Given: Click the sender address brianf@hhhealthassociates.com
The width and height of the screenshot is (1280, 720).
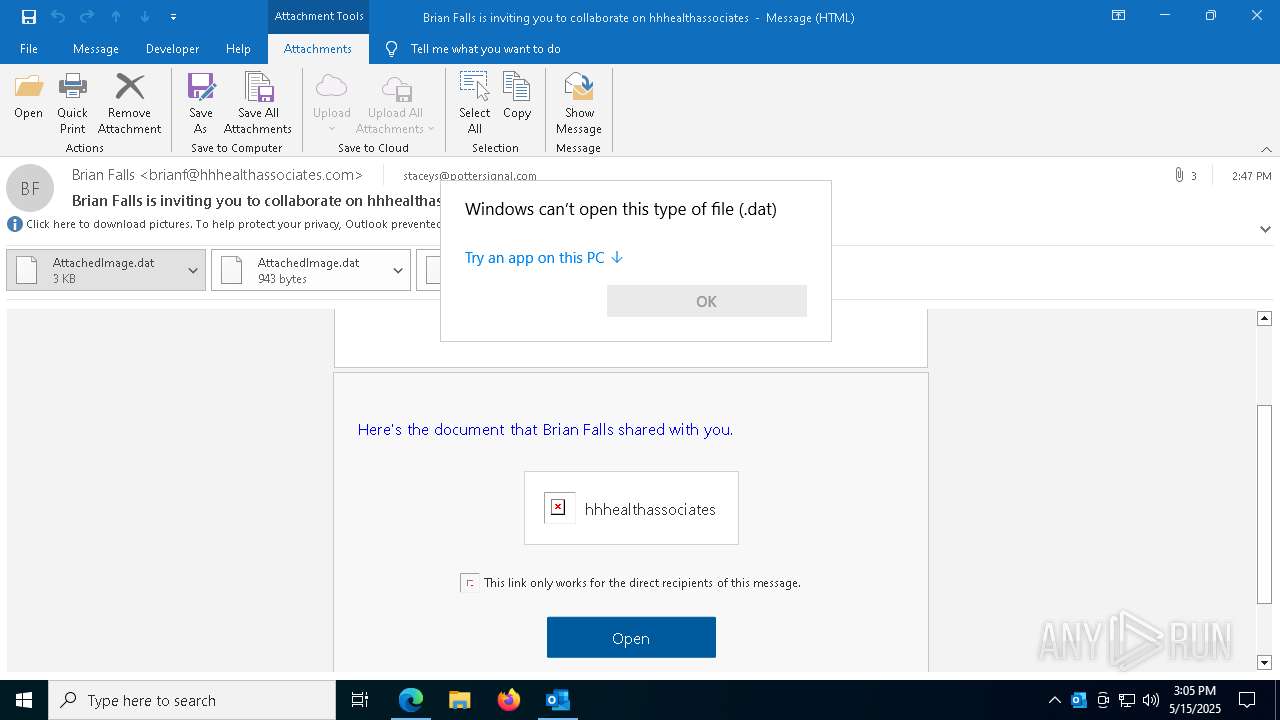Looking at the screenshot, I should [x=251, y=175].
